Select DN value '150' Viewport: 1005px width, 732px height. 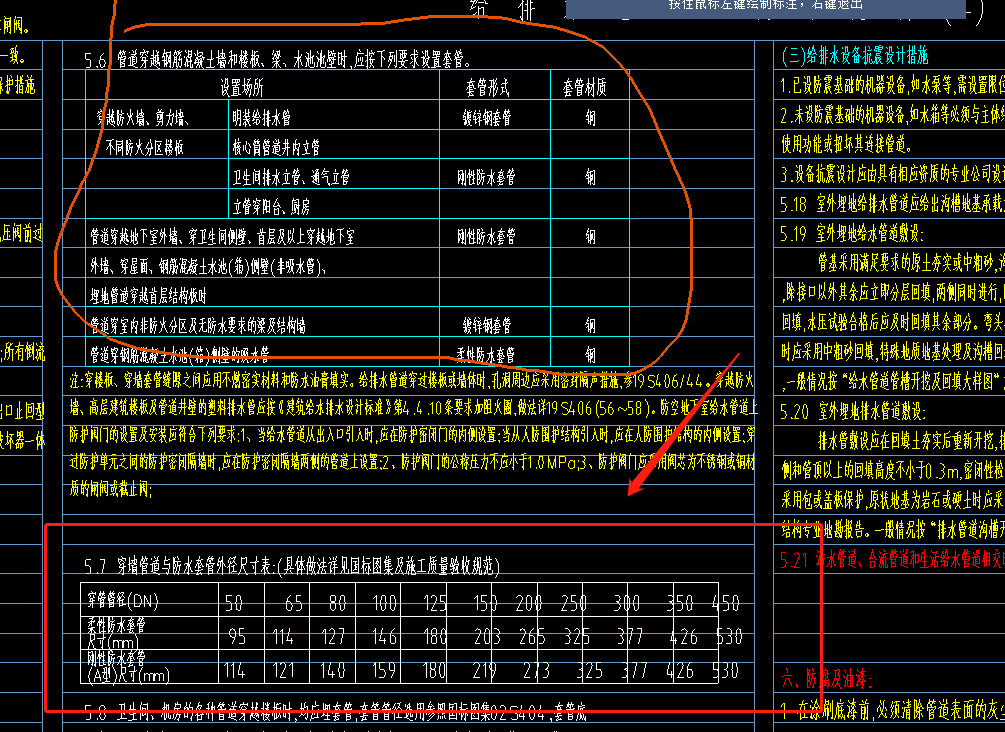click(x=485, y=603)
